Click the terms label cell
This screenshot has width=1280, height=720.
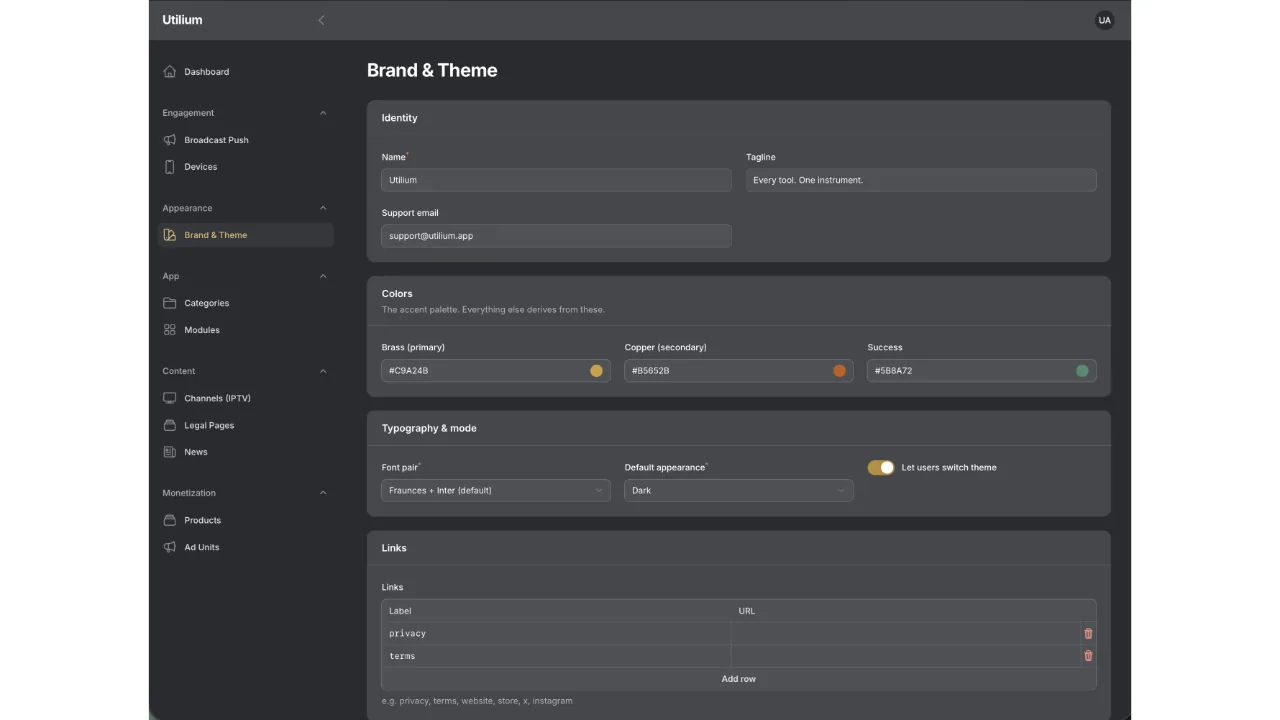556,656
